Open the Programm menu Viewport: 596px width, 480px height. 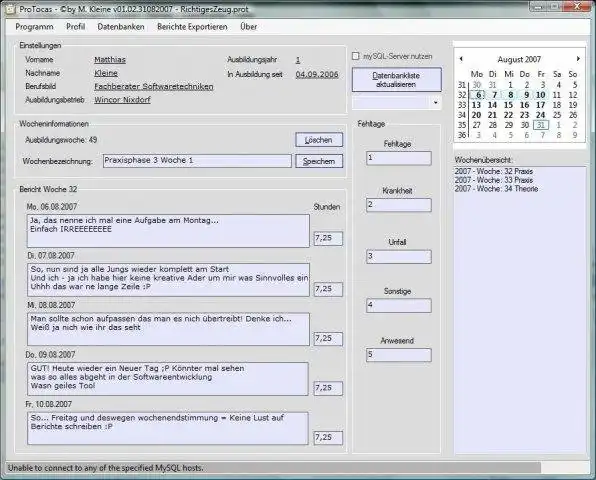(34, 27)
